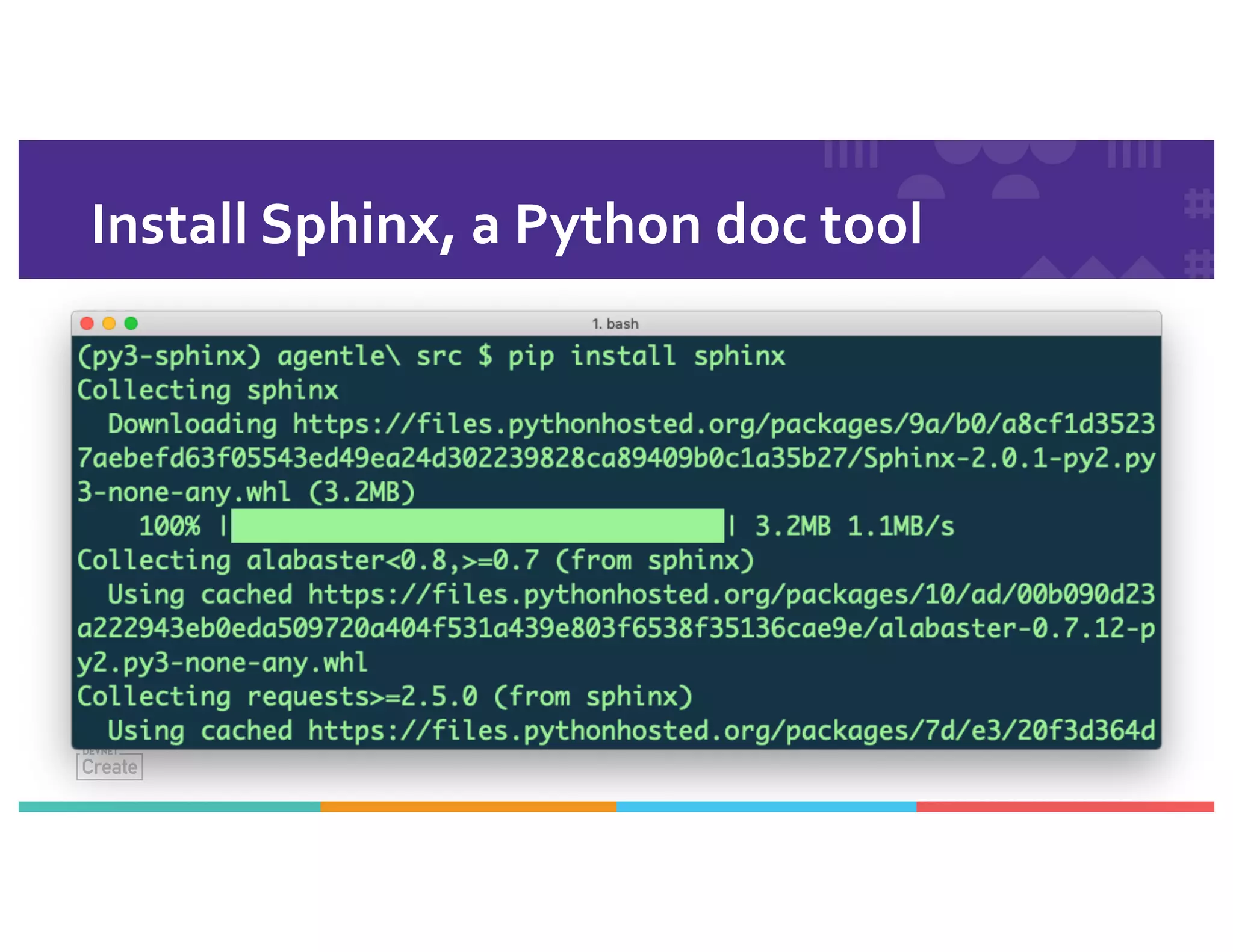This screenshot has height=952, width=1233.
Task: Click the alabaster cached URL line
Action: 631,595
